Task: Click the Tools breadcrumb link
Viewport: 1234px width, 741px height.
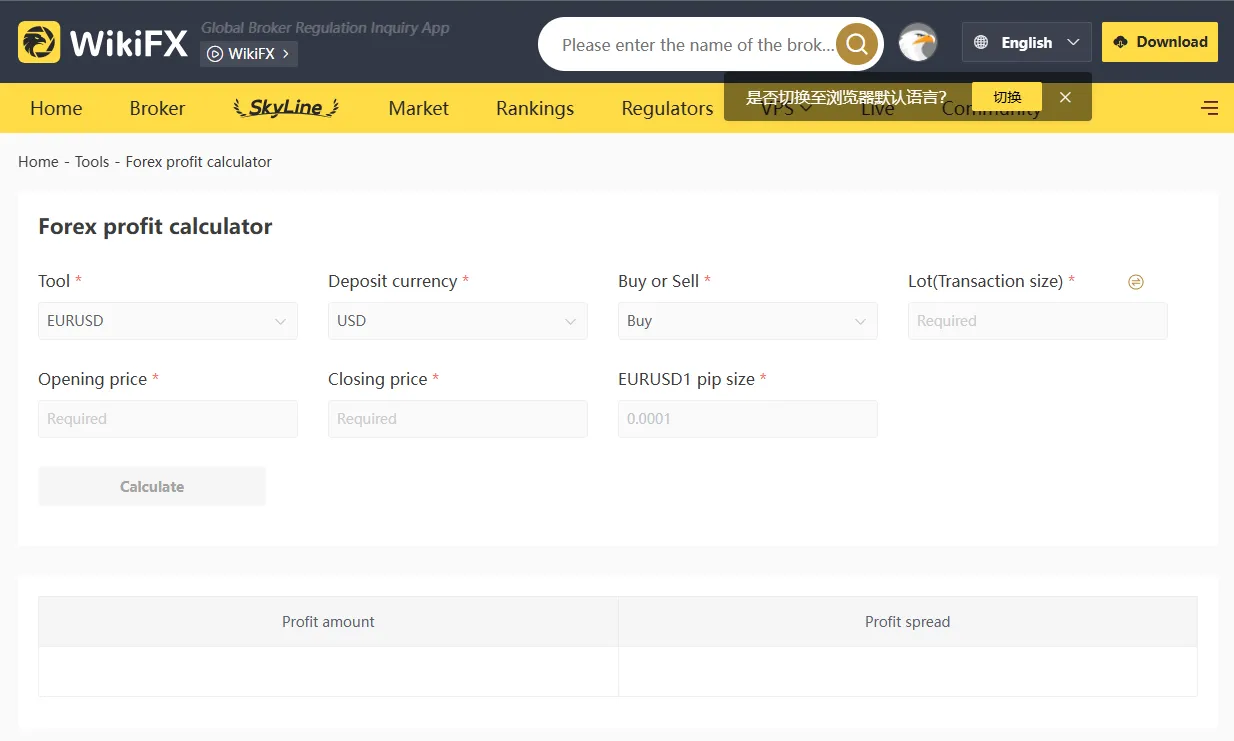Action: [x=92, y=162]
